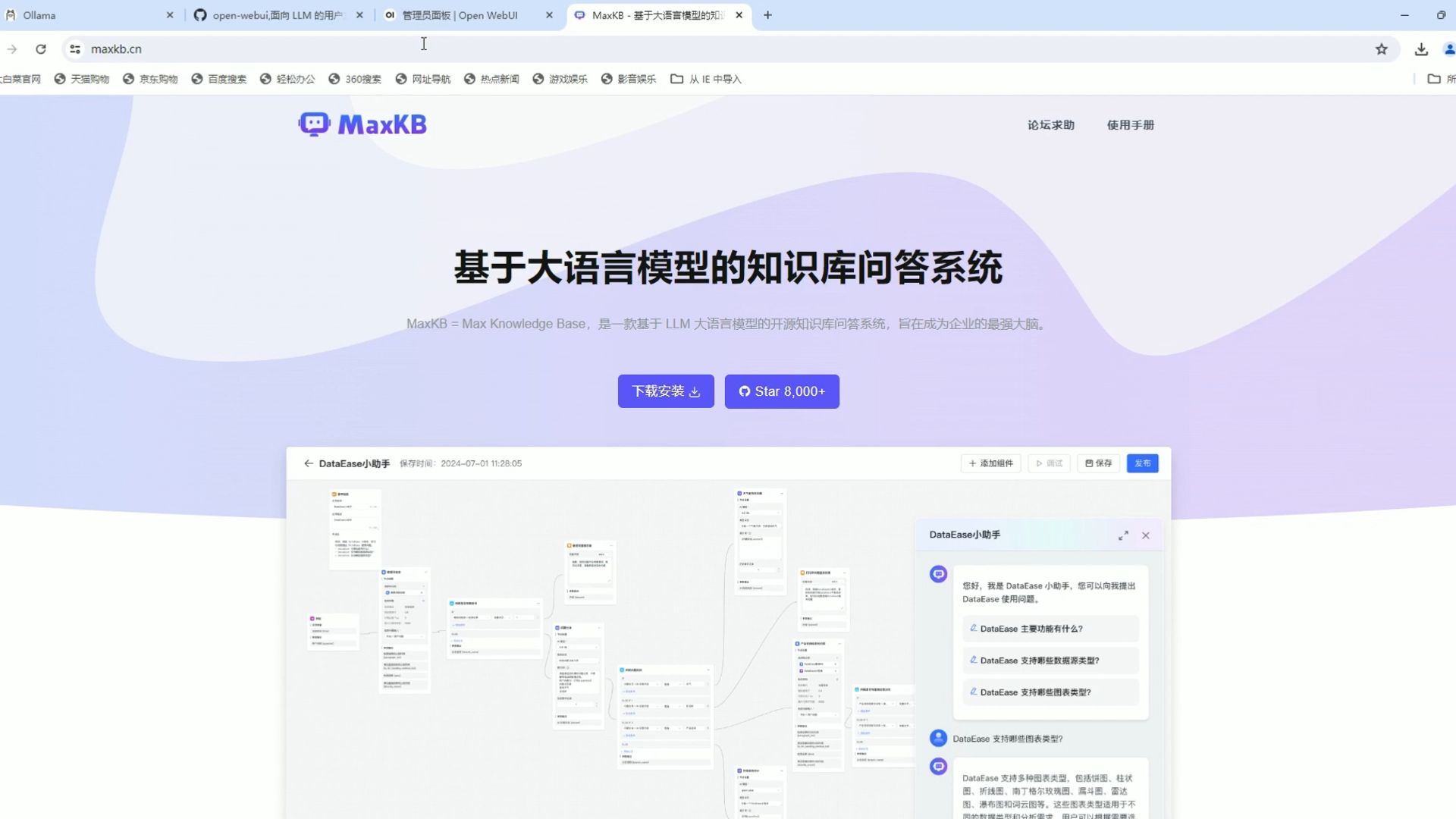Click the 下载安装 download button
The image size is (1456, 819).
pyautogui.click(x=666, y=391)
